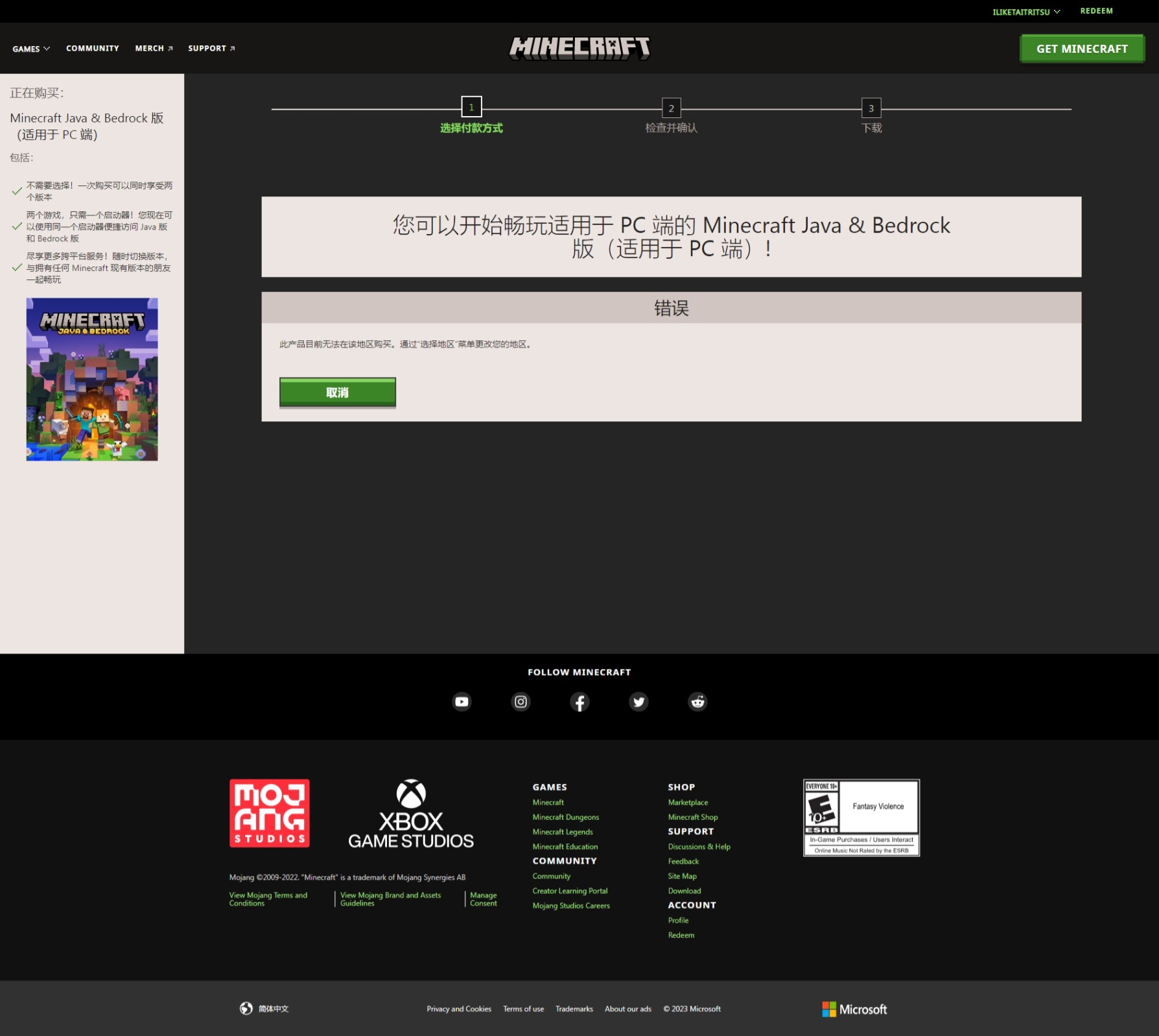Open View Mojang Brand and Assets Guidelines
Viewport: 1159px width, 1036px height.
click(x=390, y=899)
